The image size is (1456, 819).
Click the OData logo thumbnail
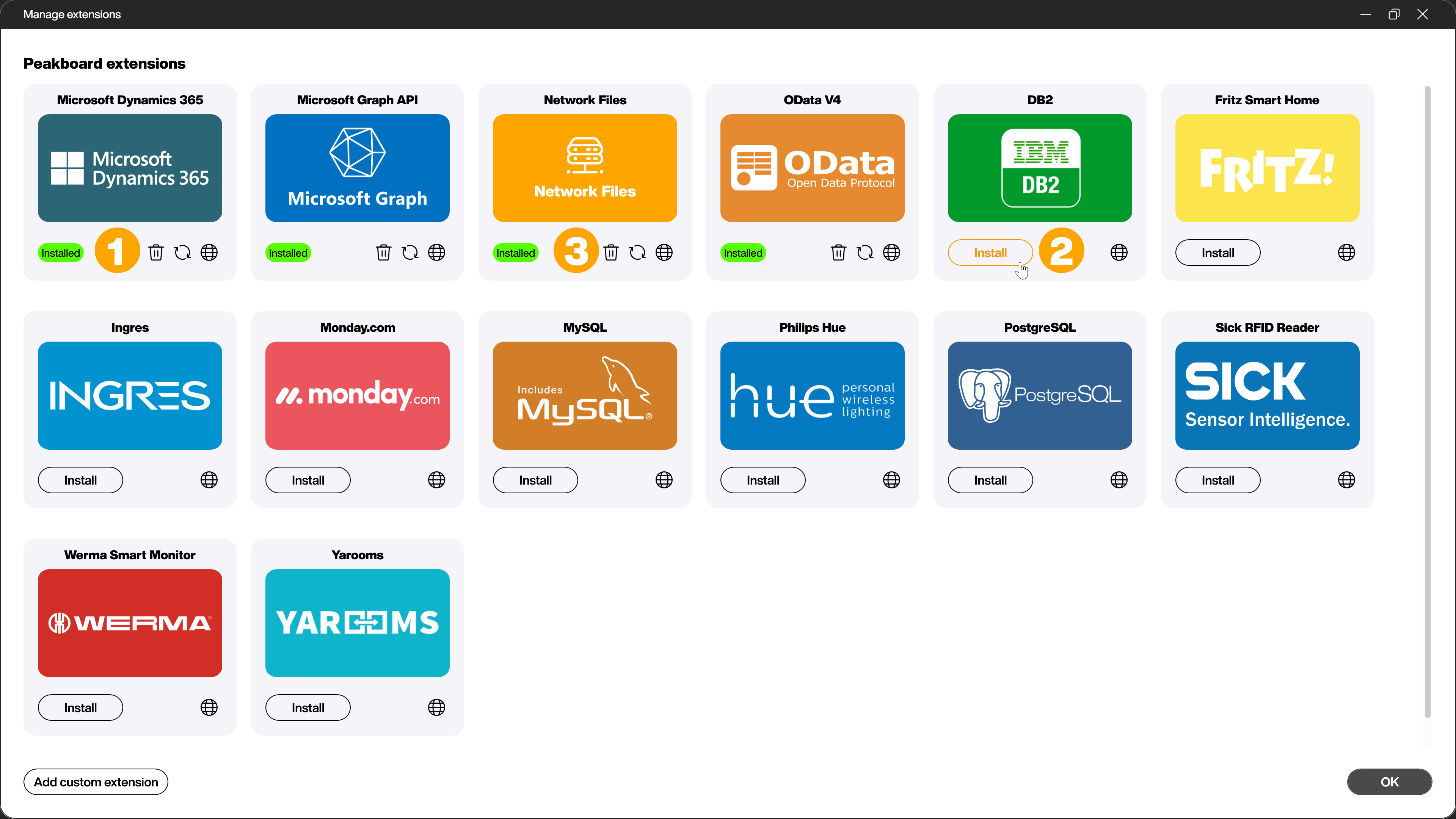point(813,168)
